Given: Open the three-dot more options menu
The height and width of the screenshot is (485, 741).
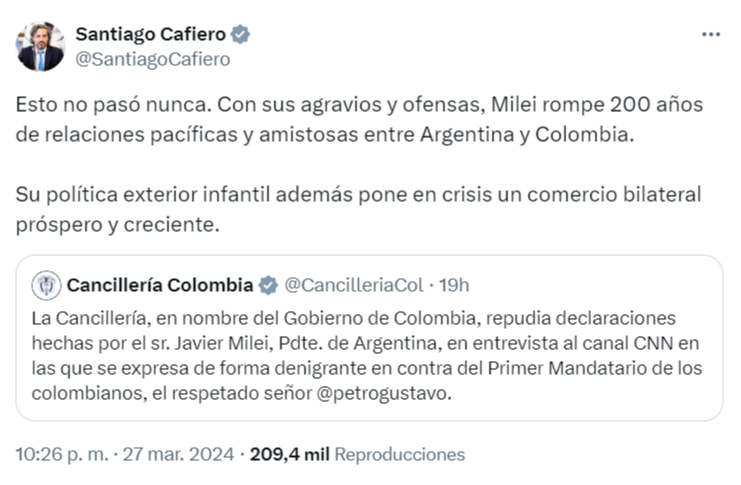Looking at the screenshot, I should [711, 34].
